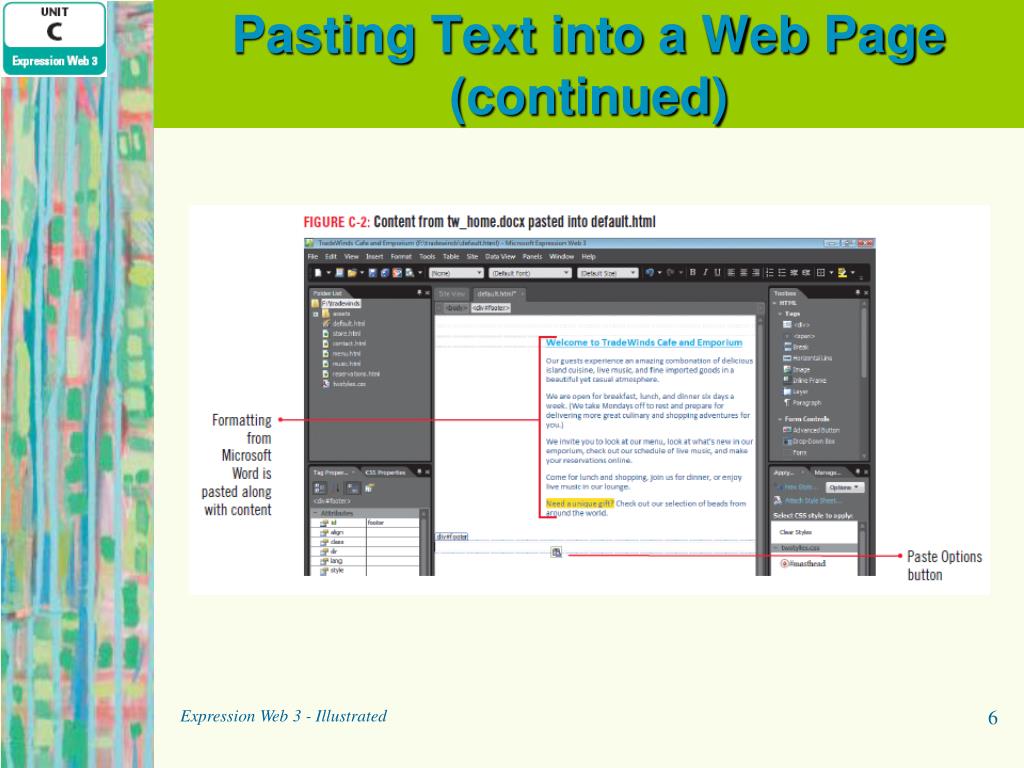The height and width of the screenshot is (768, 1024).
Task: Open the Site menu
Action: pos(472,257)
